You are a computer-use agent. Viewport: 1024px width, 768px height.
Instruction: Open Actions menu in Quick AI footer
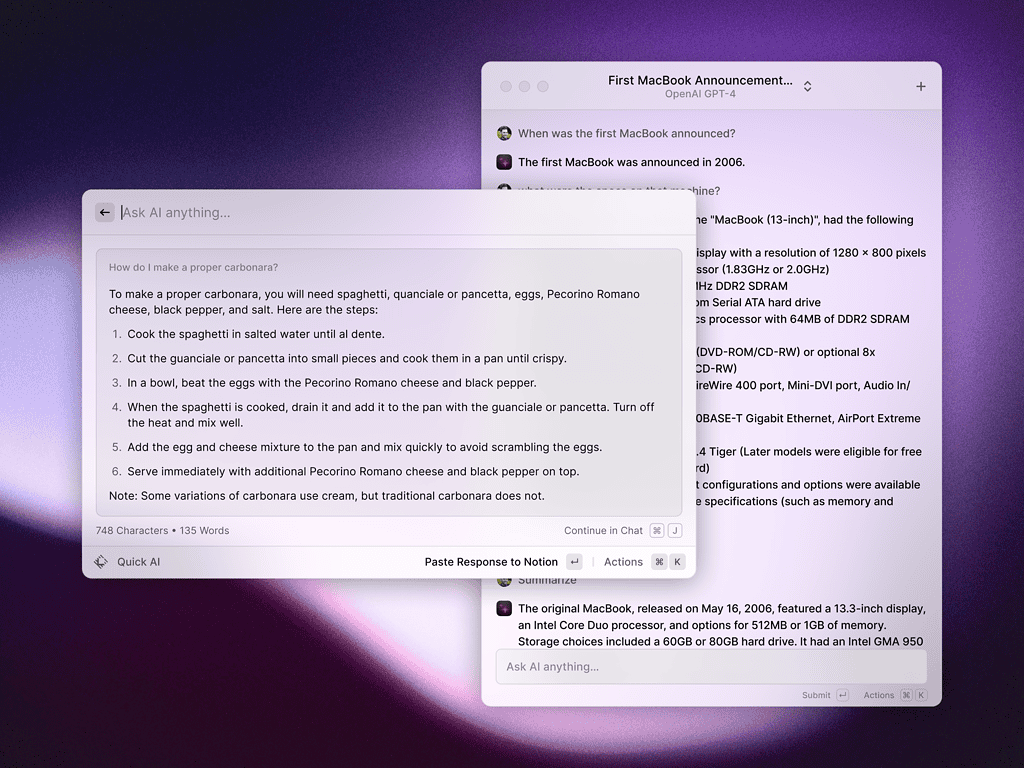(623, 562)
